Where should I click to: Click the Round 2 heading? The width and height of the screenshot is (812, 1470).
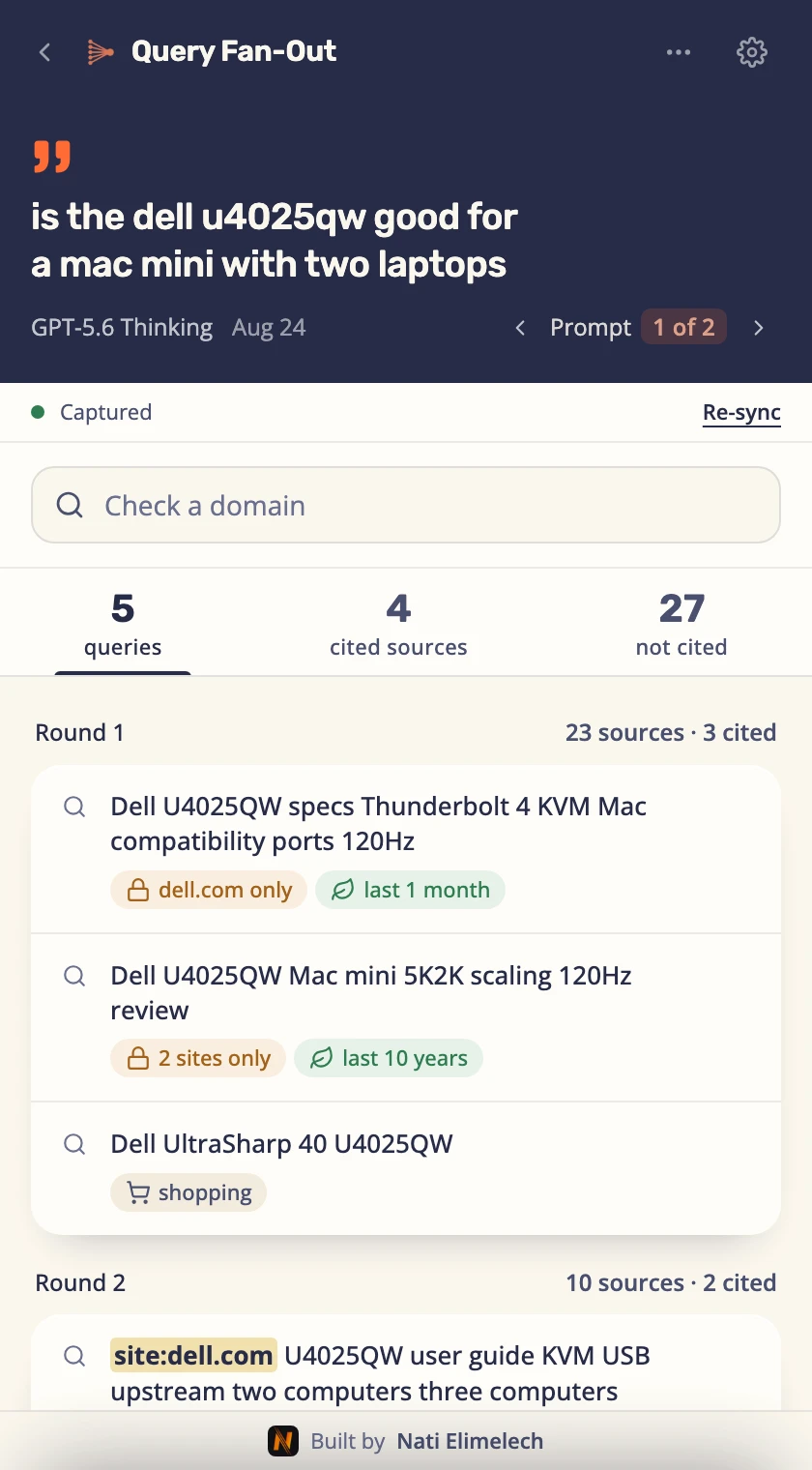coord(80,1283)
